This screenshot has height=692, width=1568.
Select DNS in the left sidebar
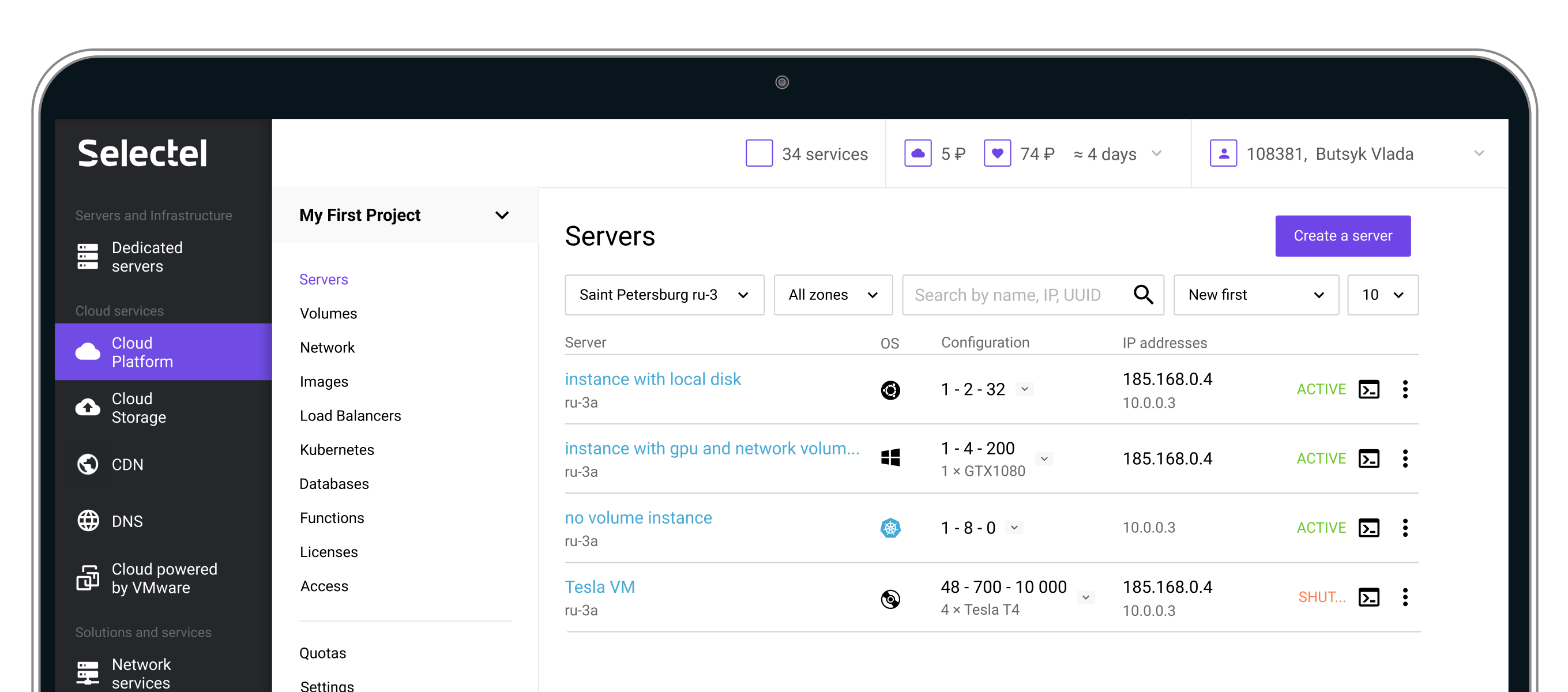coord(127,521)
